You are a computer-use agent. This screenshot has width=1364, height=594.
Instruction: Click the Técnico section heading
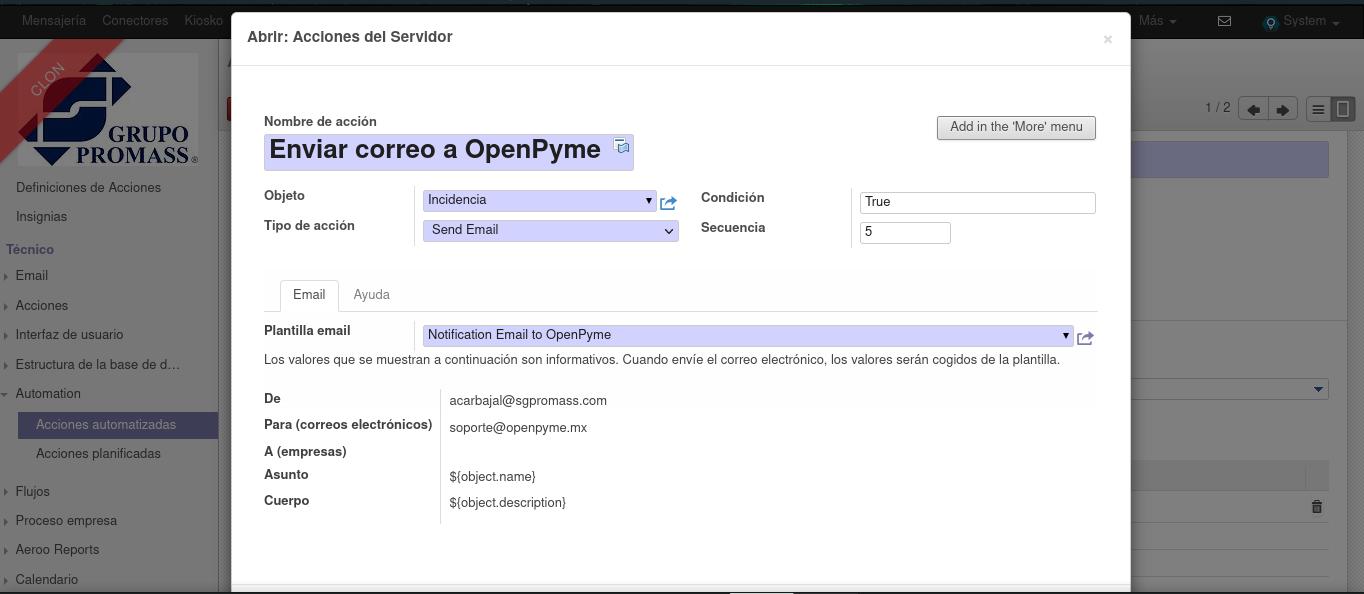click(30, 249)
